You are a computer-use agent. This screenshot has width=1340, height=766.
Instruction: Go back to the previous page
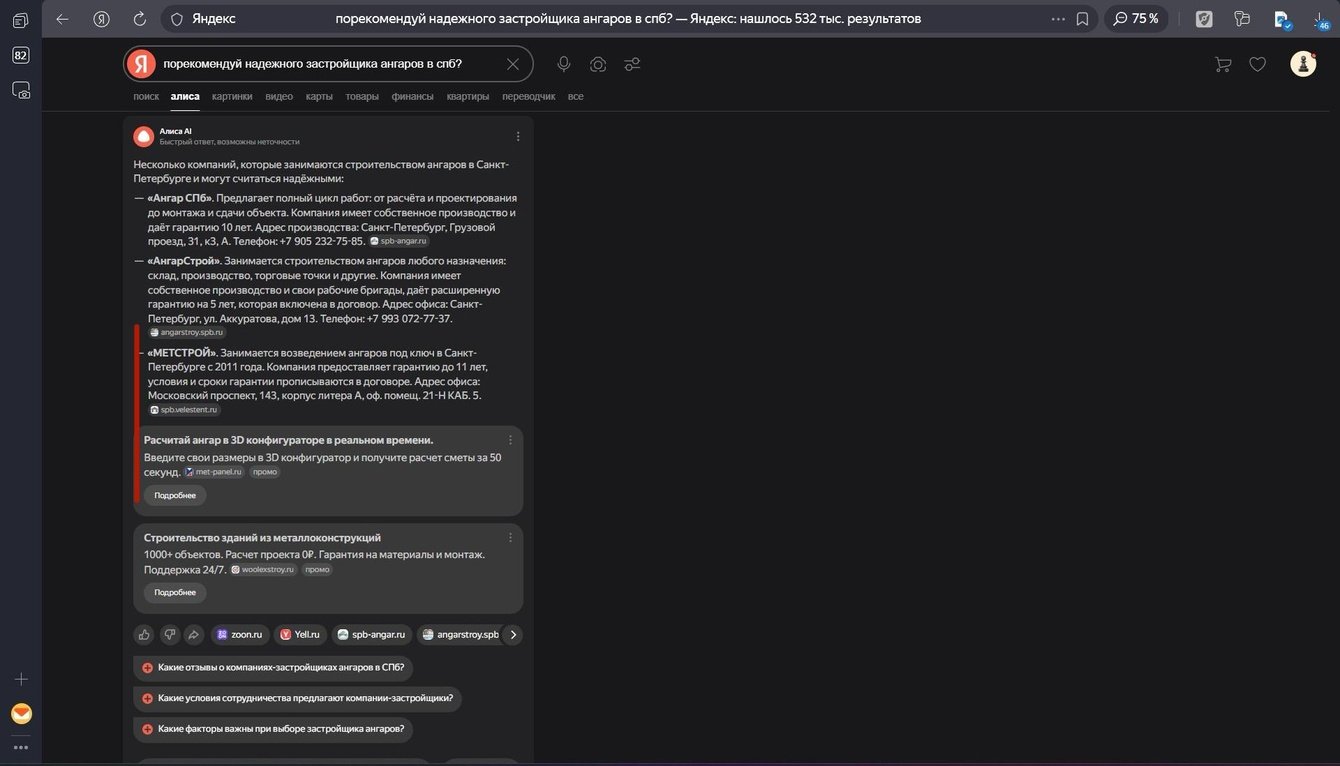(62, 18)
